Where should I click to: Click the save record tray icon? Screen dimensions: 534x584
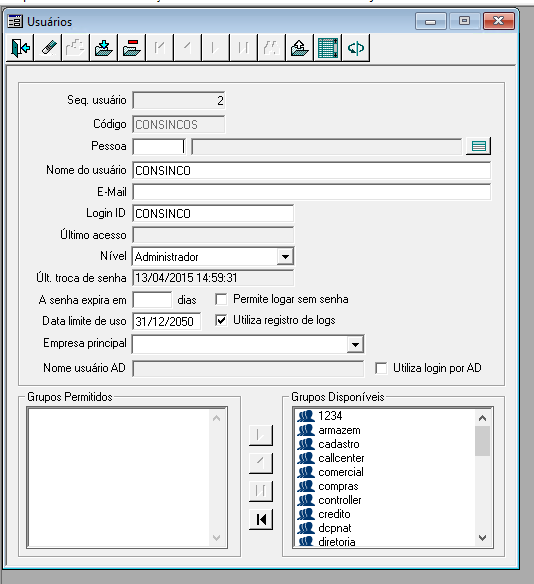pos(104,48)
